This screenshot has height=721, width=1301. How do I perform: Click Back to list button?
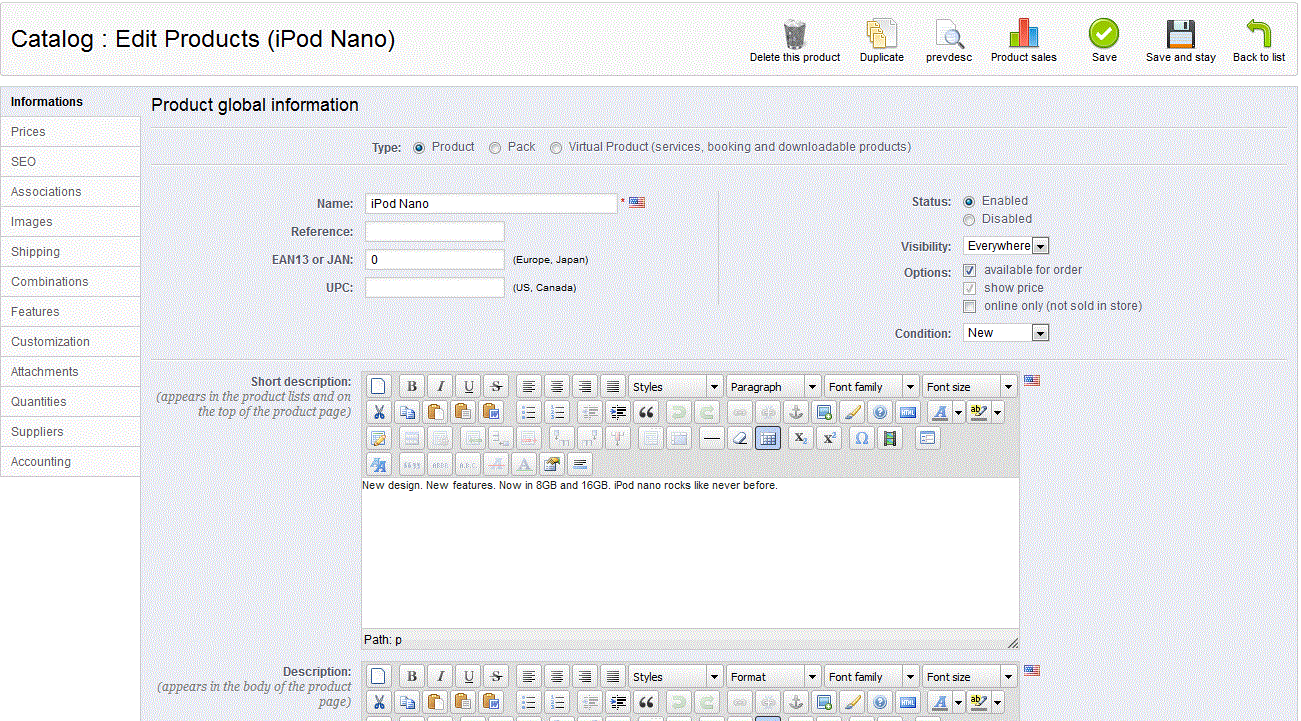[x=1258, y=40]
